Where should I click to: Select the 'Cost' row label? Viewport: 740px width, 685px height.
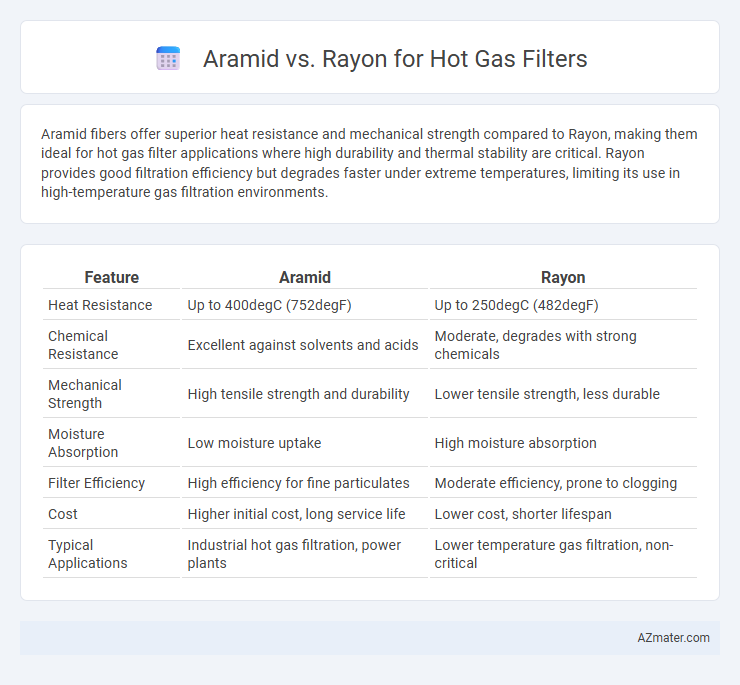point(63,514)
